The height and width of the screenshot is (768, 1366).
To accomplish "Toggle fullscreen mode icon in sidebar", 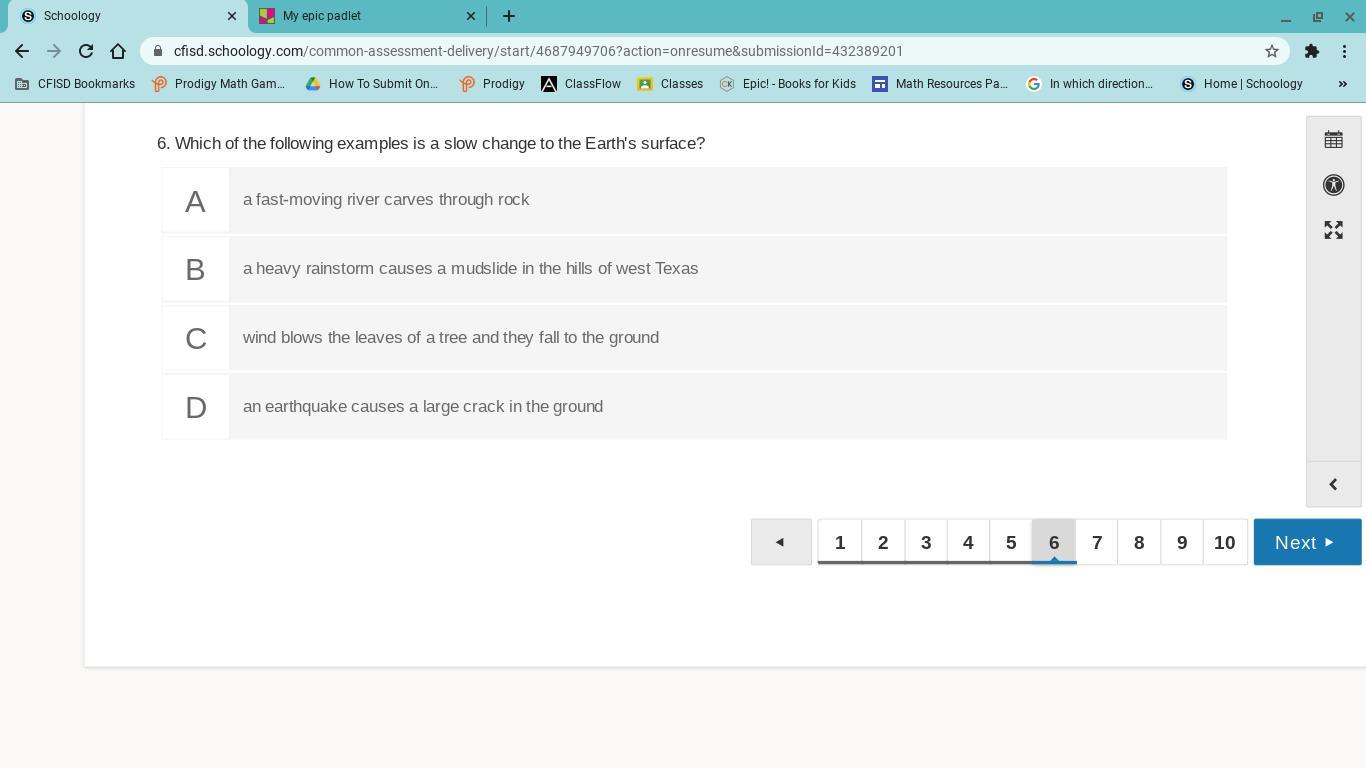I will 1333,230.
